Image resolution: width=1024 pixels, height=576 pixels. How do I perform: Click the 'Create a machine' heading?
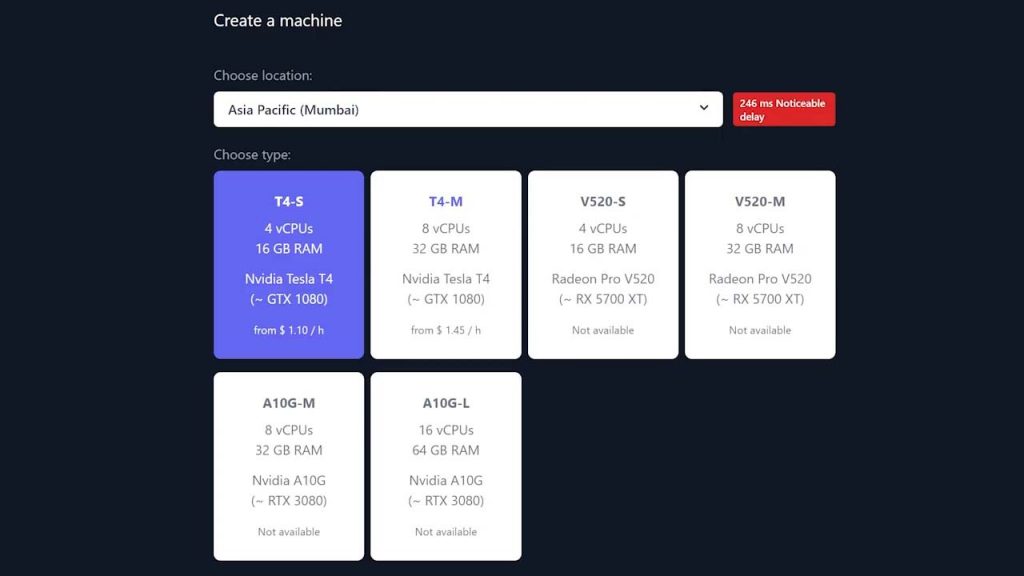[278, 20]
